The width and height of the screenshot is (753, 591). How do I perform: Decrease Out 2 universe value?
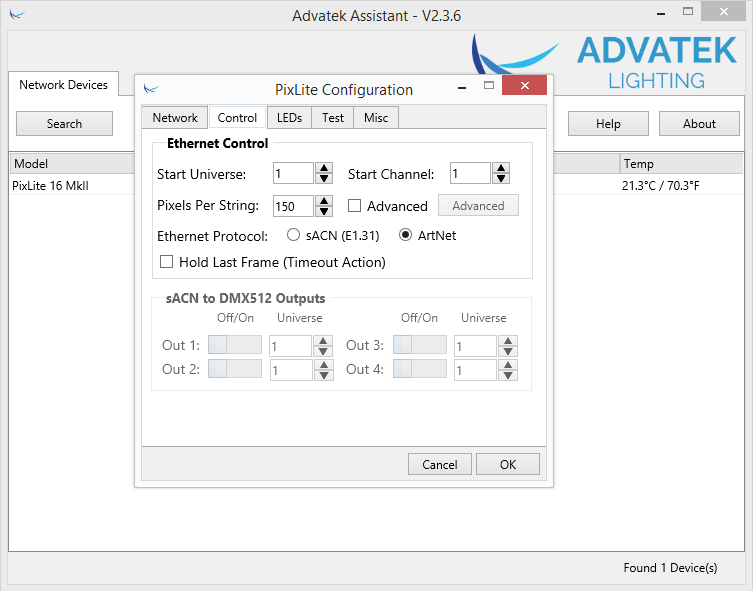click(x=324, y=375)
